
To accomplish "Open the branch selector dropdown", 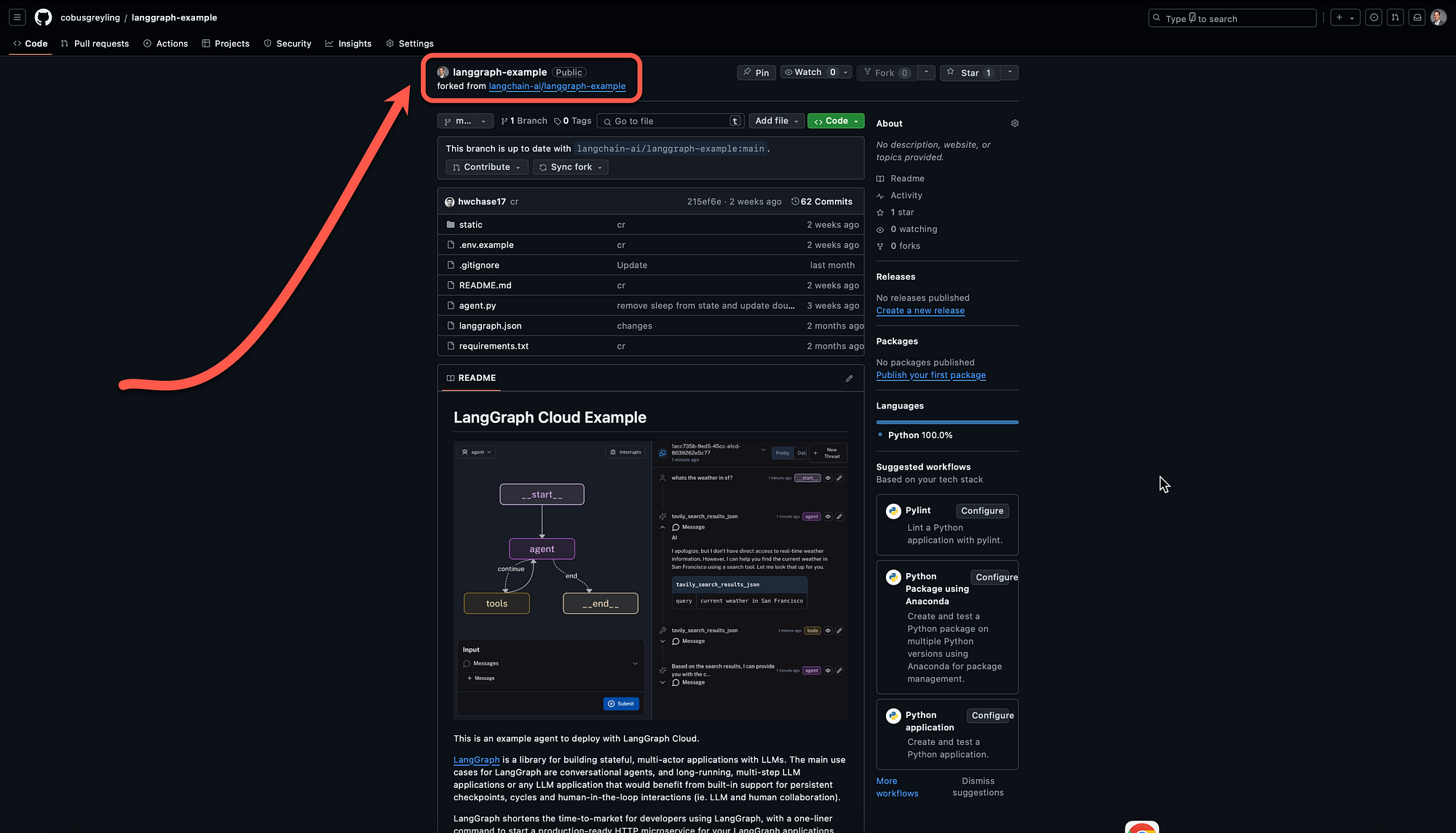I will point(465,121).
